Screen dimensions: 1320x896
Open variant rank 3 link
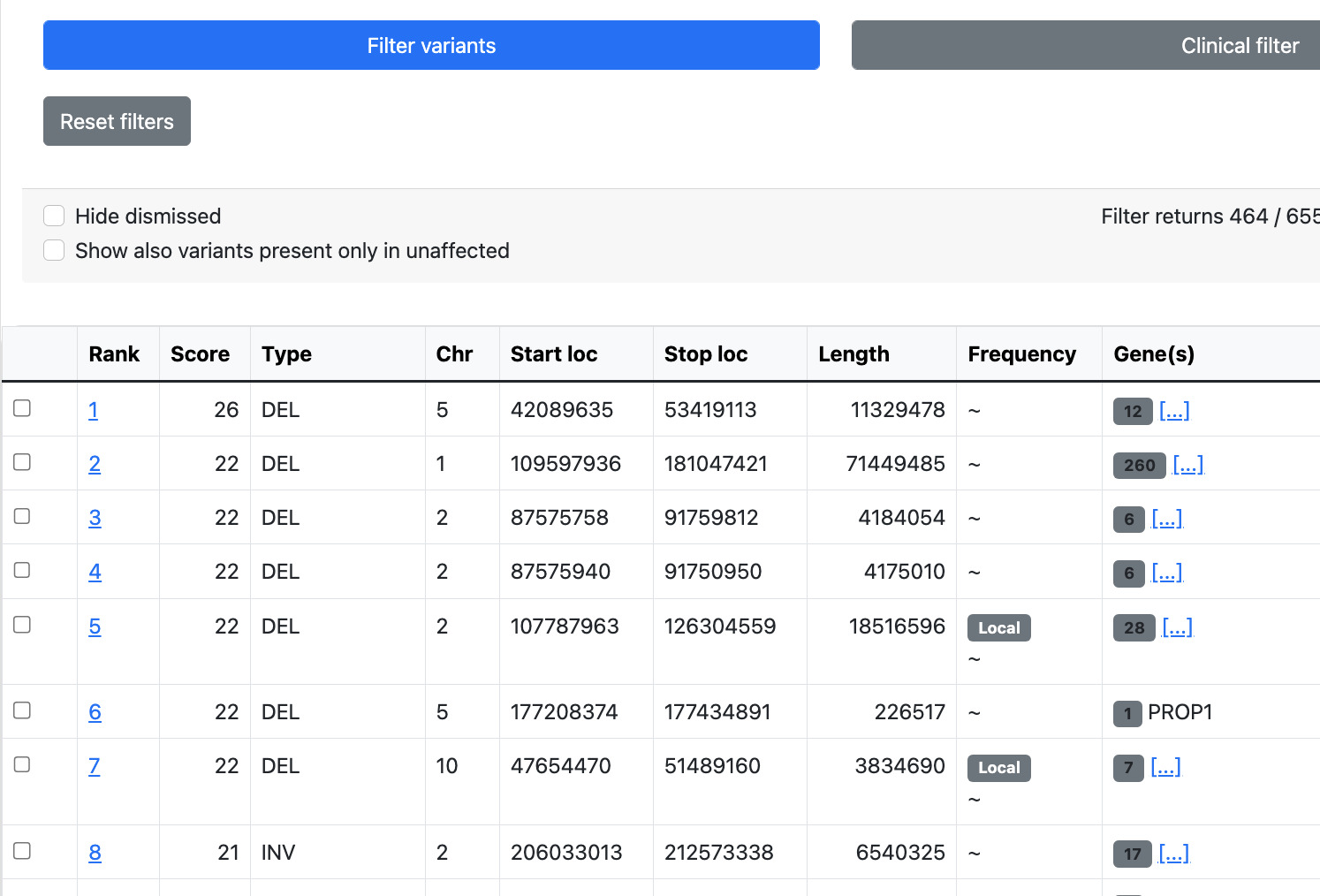pos(95,518)
